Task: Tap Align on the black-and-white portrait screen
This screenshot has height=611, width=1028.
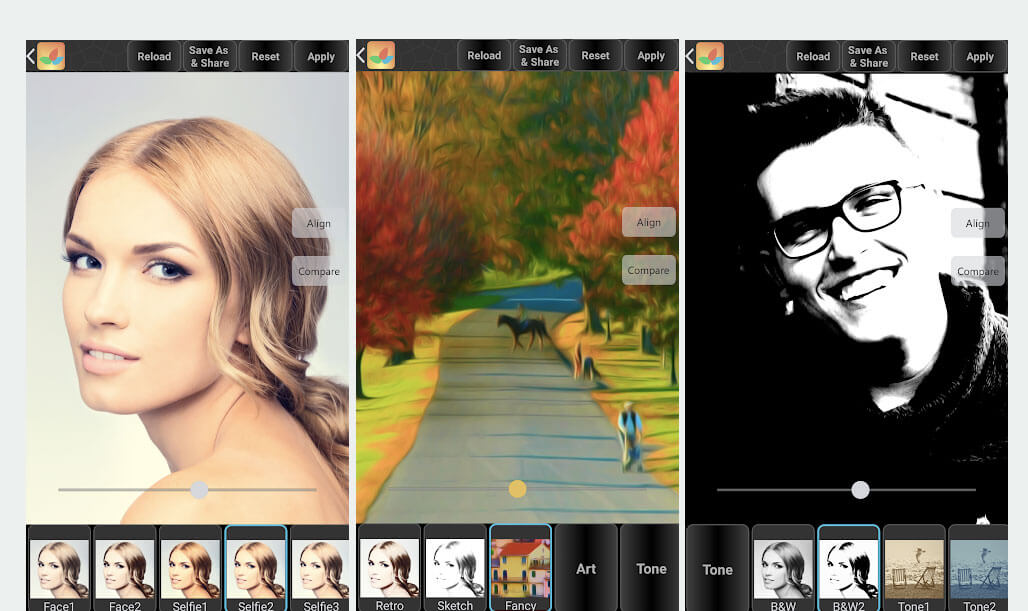Action: pyautogui.click(x=978, y=223)
